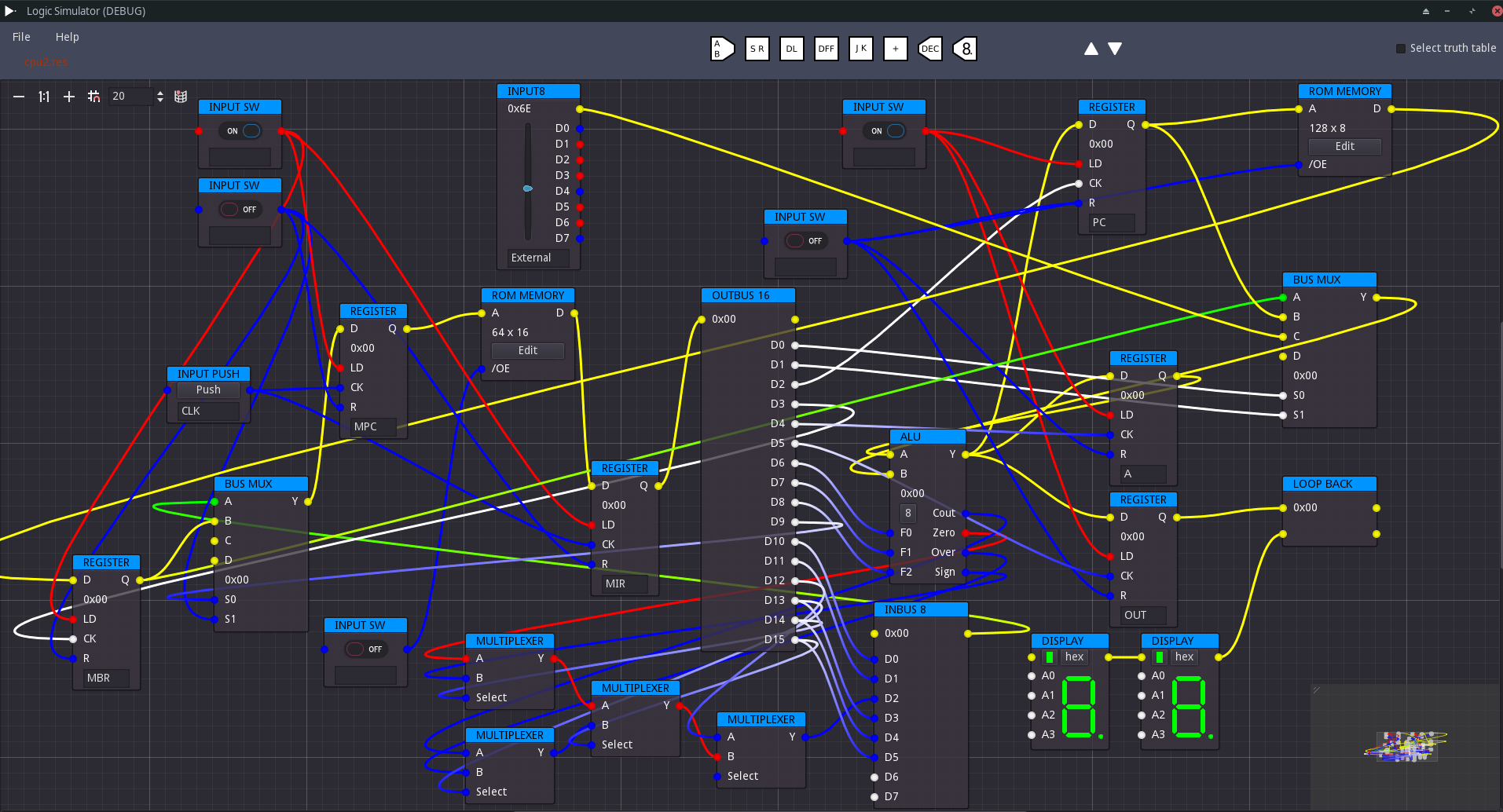Click the green indicator on the right DISPLAY
This screenshot has width=1503, height=812.
(1160, 657)
